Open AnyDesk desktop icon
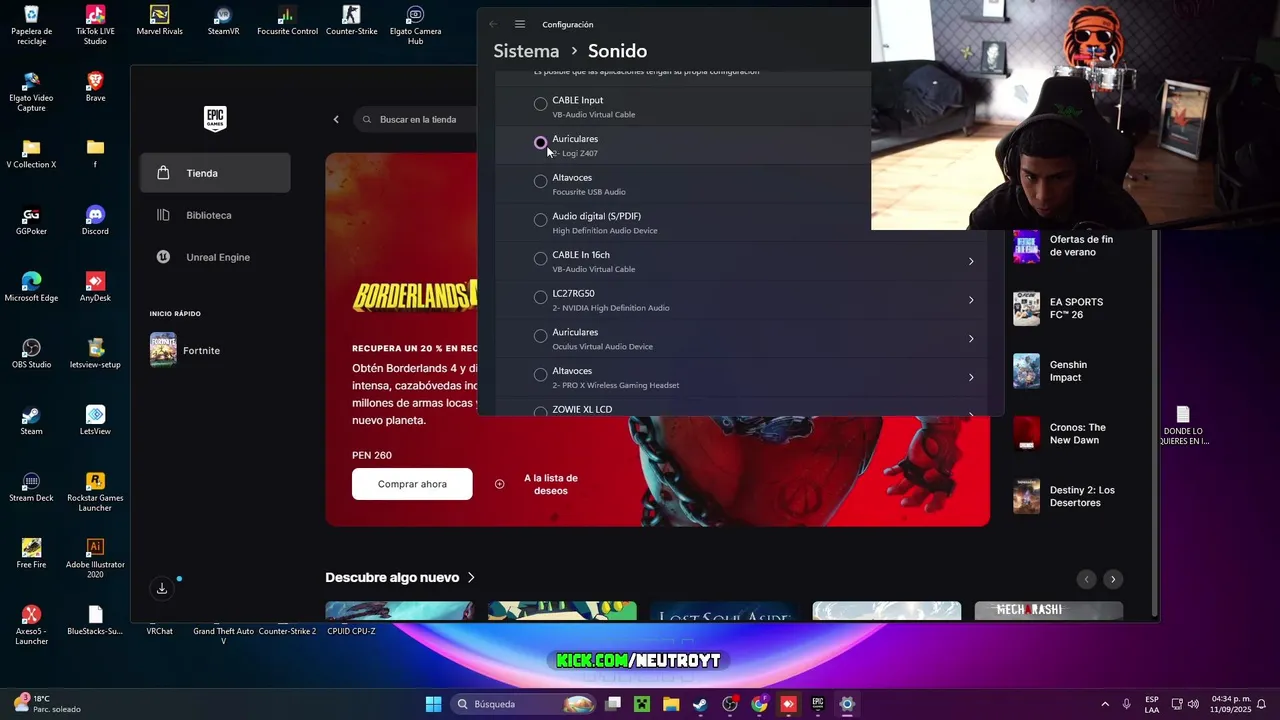The image size is (1280, 720). tap(95, 287)
